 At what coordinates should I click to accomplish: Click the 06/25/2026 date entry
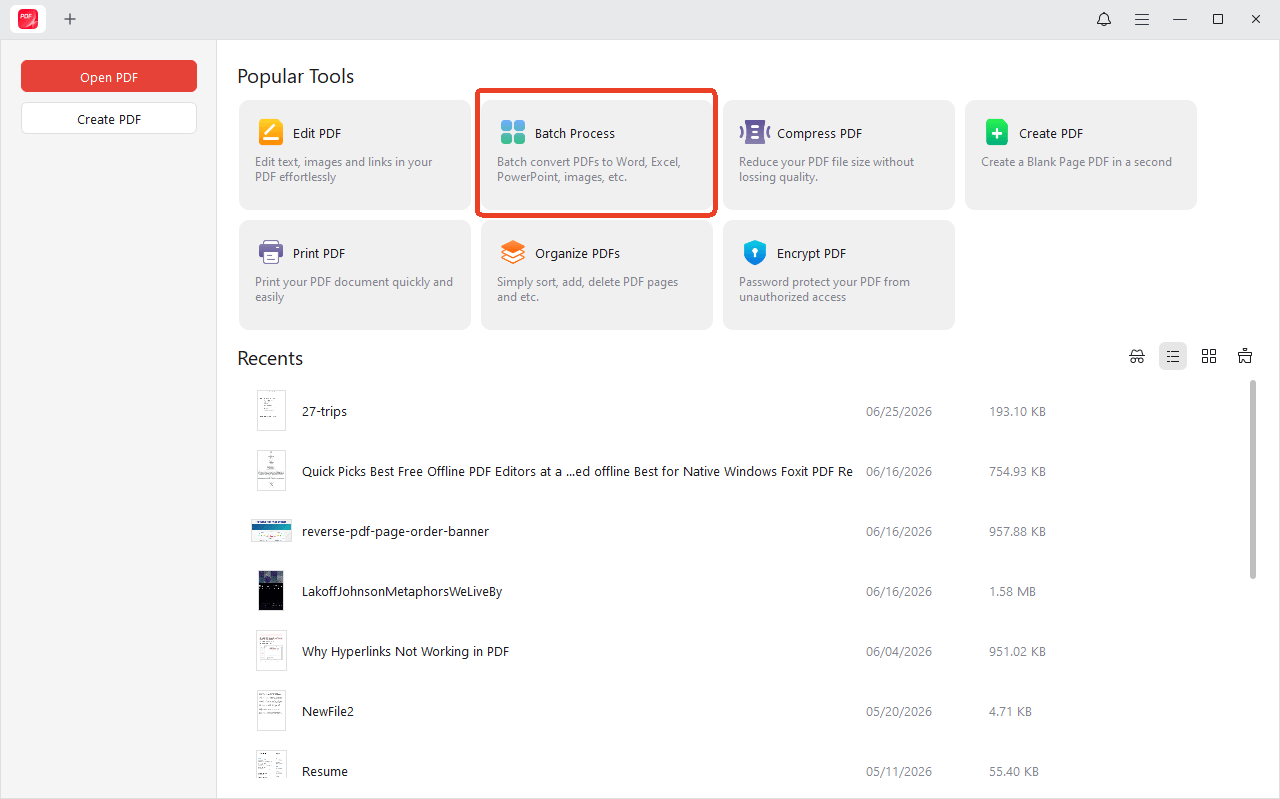pyautogui.click(x=899, y=411)
